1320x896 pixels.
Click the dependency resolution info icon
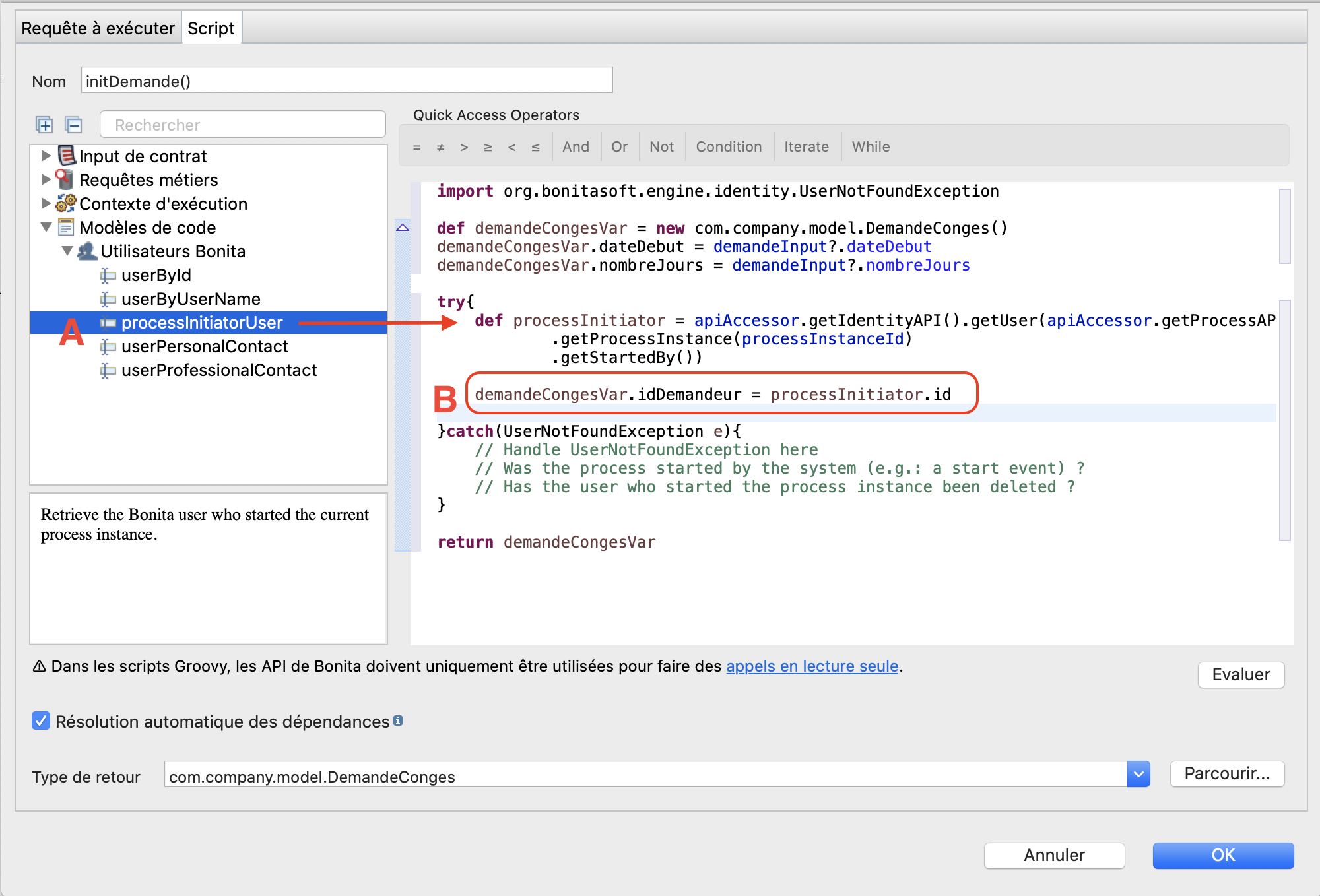(398, 720)
